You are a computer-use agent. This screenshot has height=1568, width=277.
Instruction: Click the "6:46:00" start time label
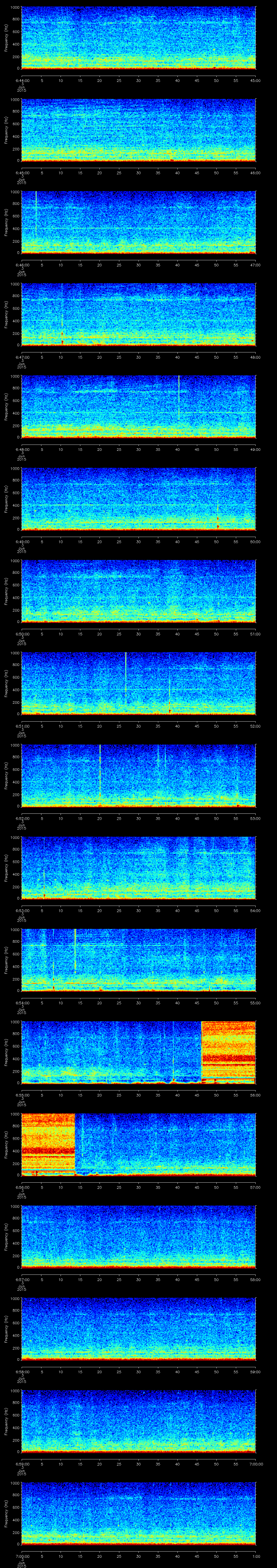click(x=22, y=265)
